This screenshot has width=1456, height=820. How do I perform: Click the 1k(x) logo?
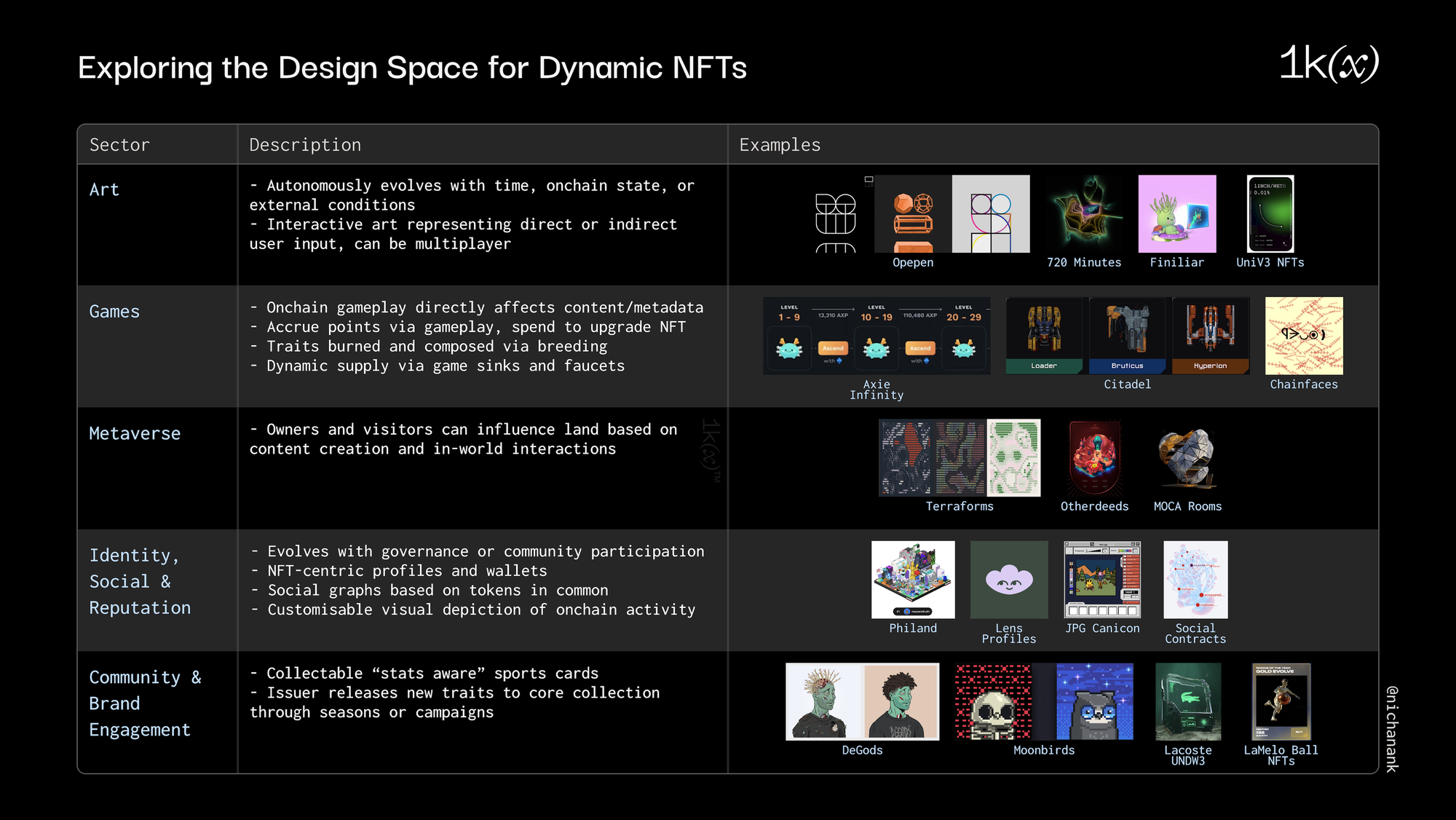[x=1329, y=63]
